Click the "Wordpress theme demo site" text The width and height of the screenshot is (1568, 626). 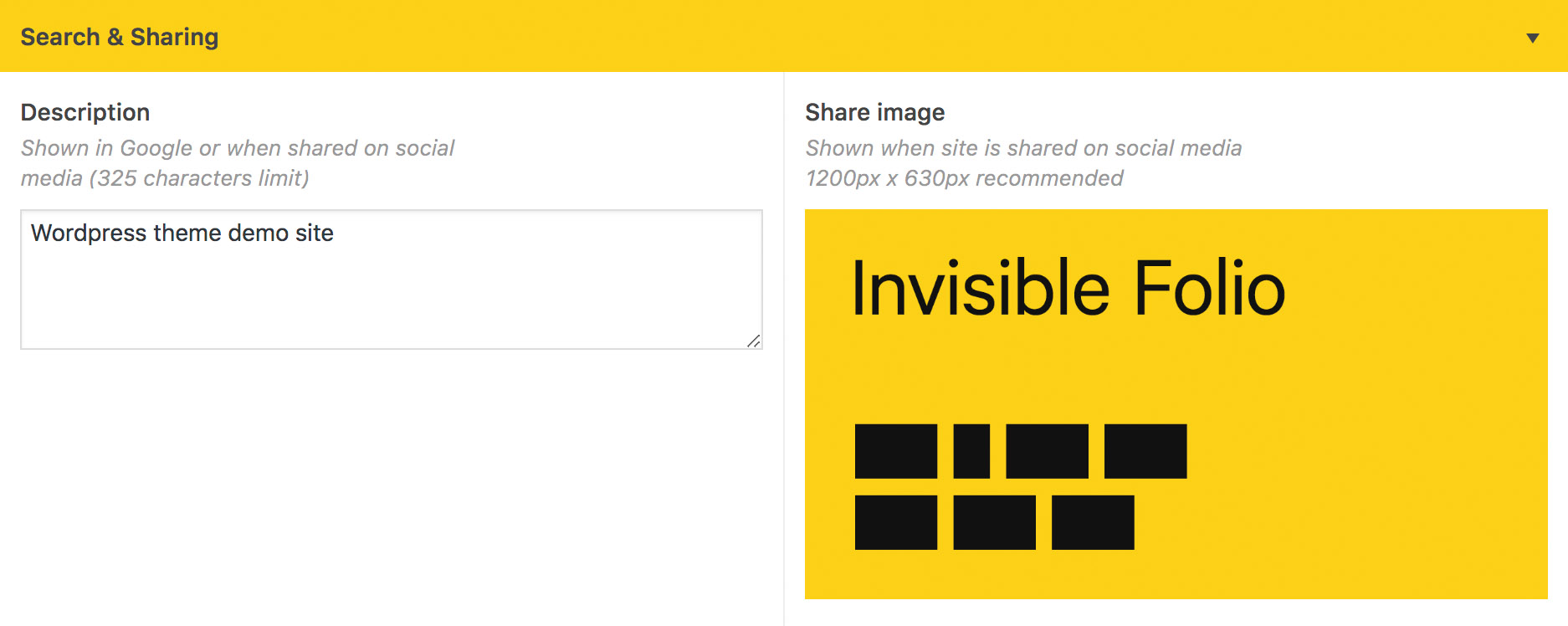[x=182, y=233]
